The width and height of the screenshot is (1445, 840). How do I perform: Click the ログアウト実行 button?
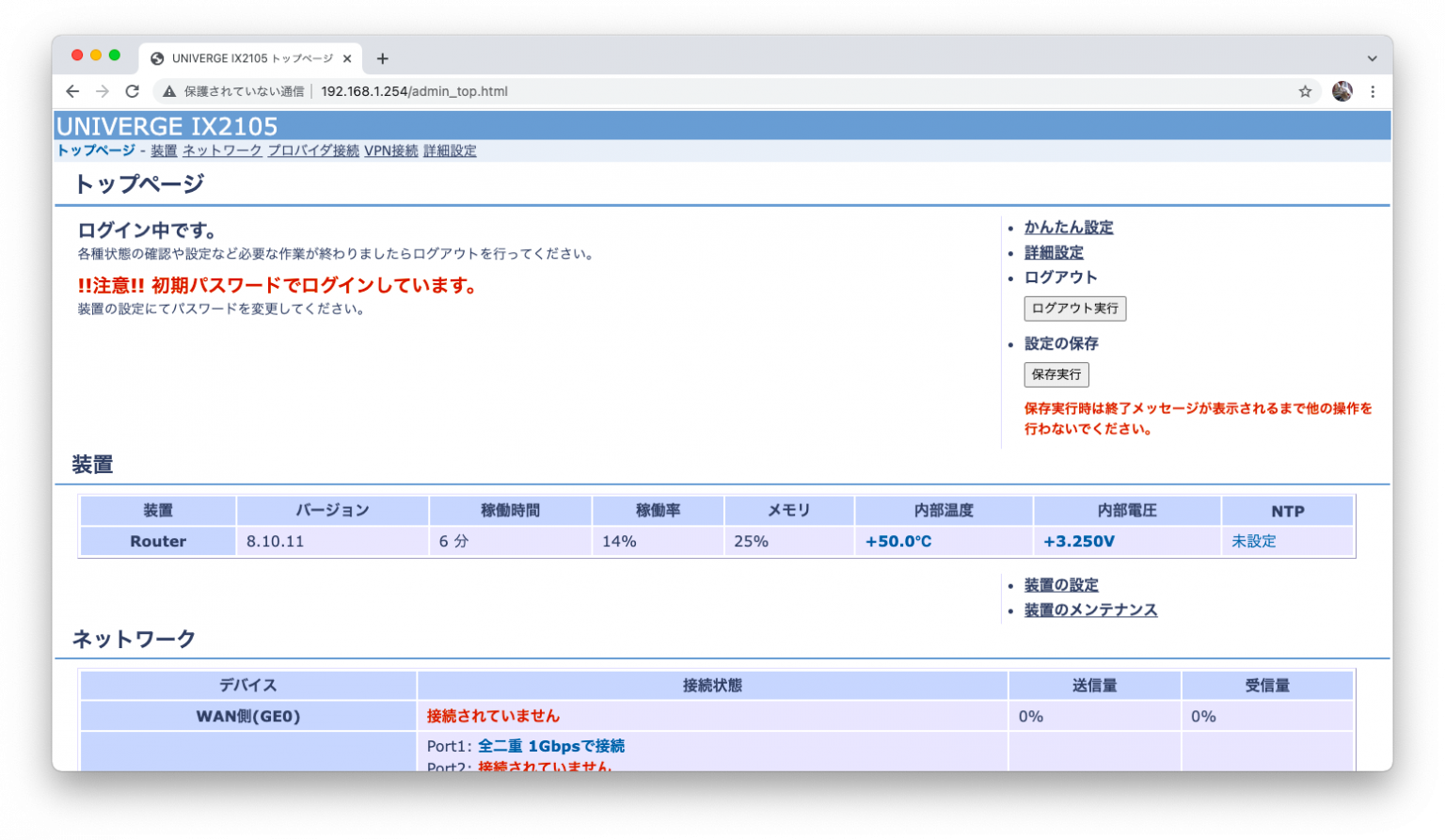point(1074,309)
